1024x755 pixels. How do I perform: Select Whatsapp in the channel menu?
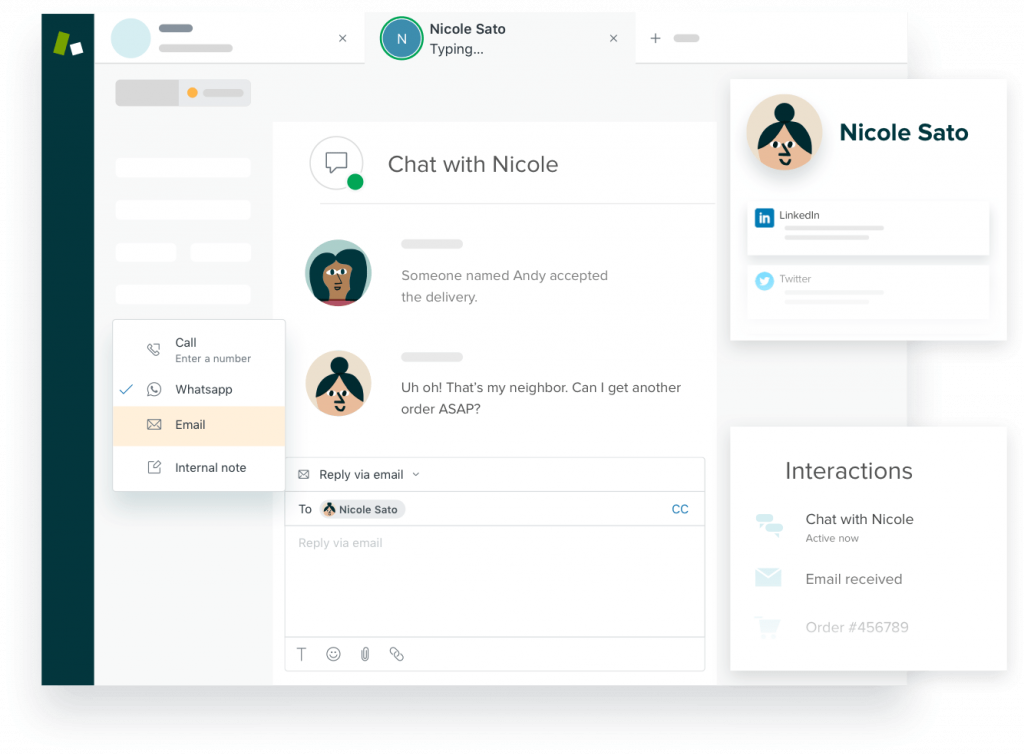[x=199, y=389]
